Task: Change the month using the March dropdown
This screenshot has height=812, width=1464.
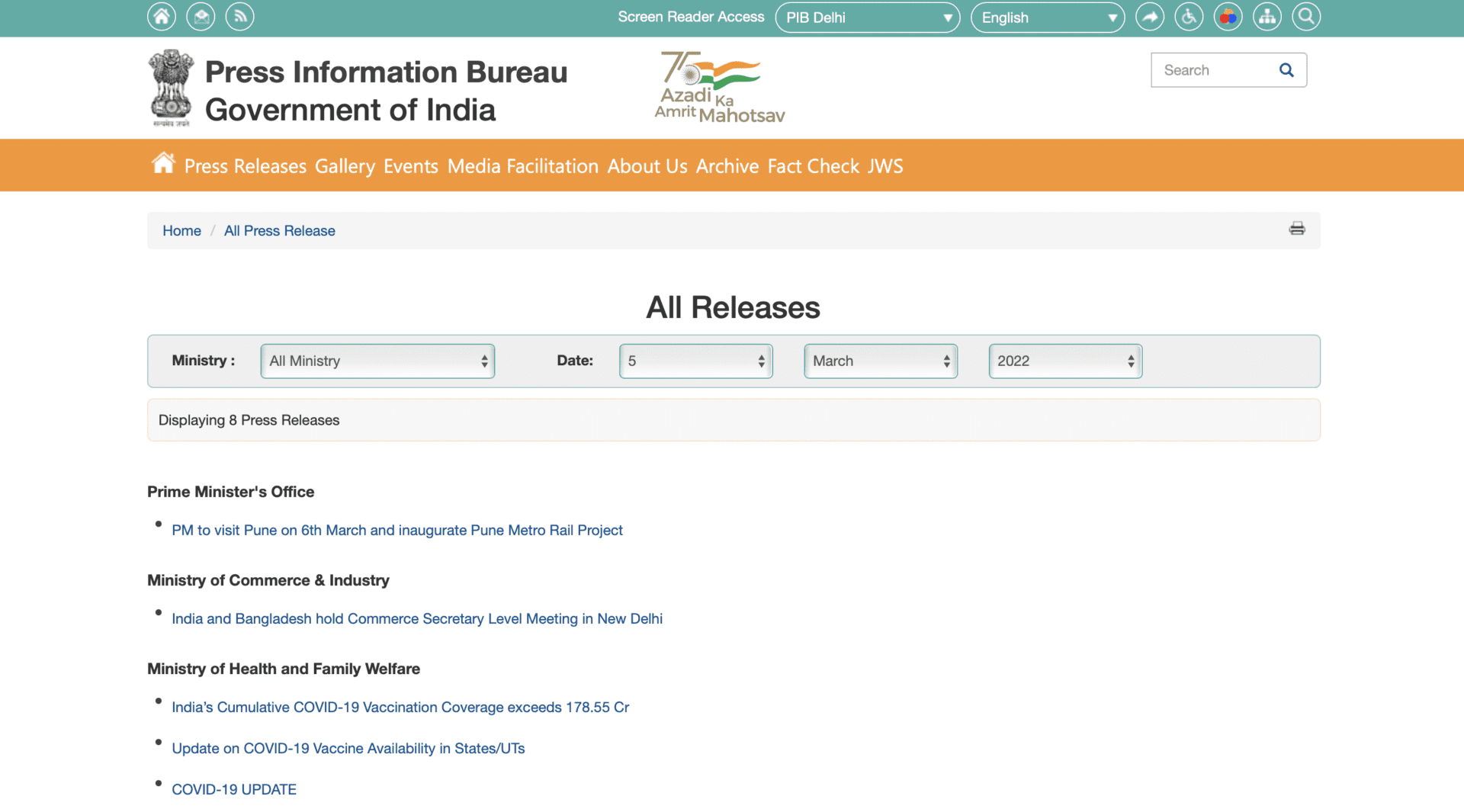Action: 880,361
